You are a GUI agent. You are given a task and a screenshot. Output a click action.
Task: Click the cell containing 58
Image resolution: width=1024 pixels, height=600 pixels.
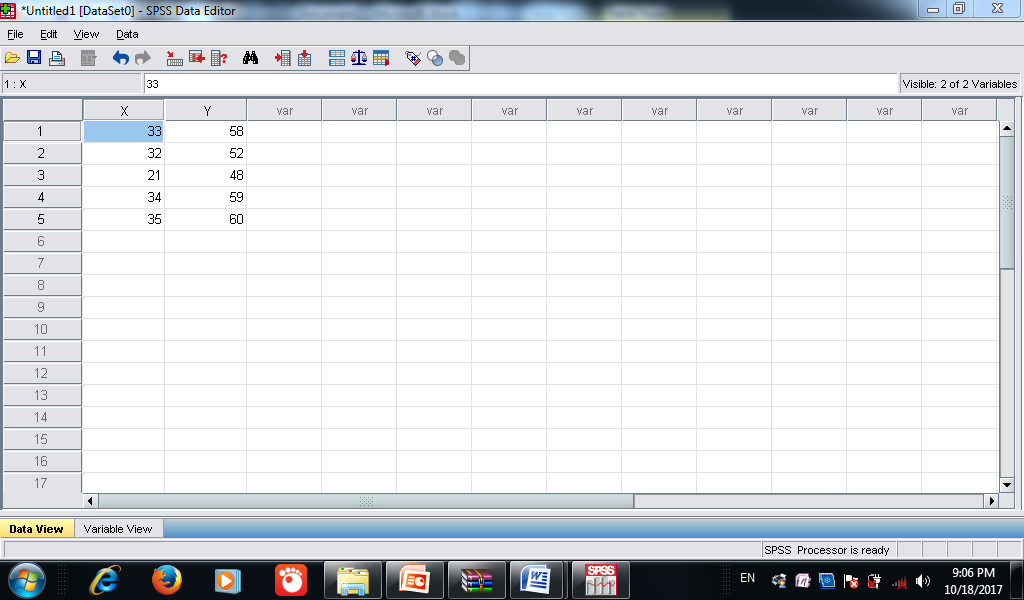coord(206,131)
